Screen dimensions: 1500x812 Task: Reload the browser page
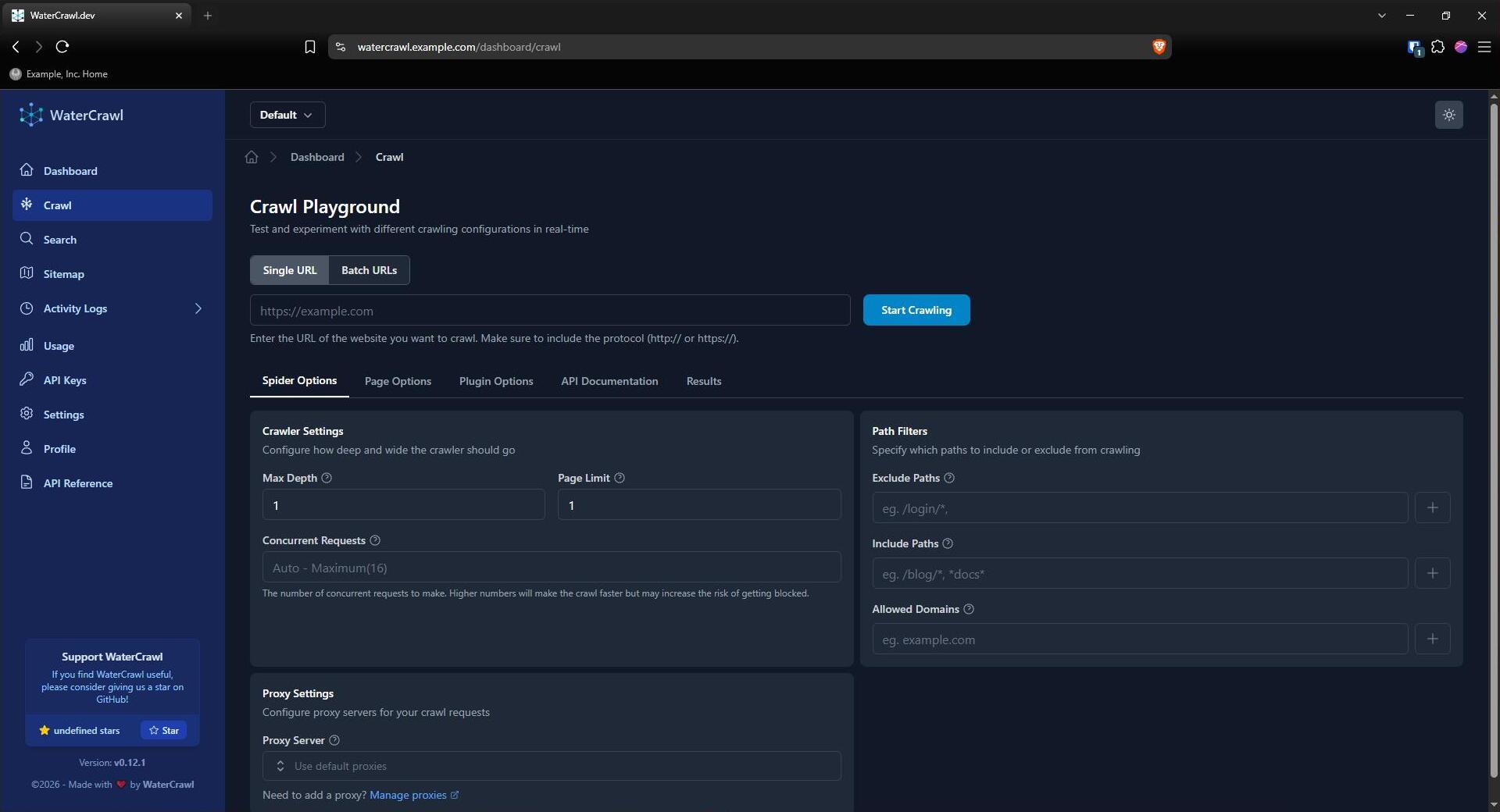(x=62, y=47)
